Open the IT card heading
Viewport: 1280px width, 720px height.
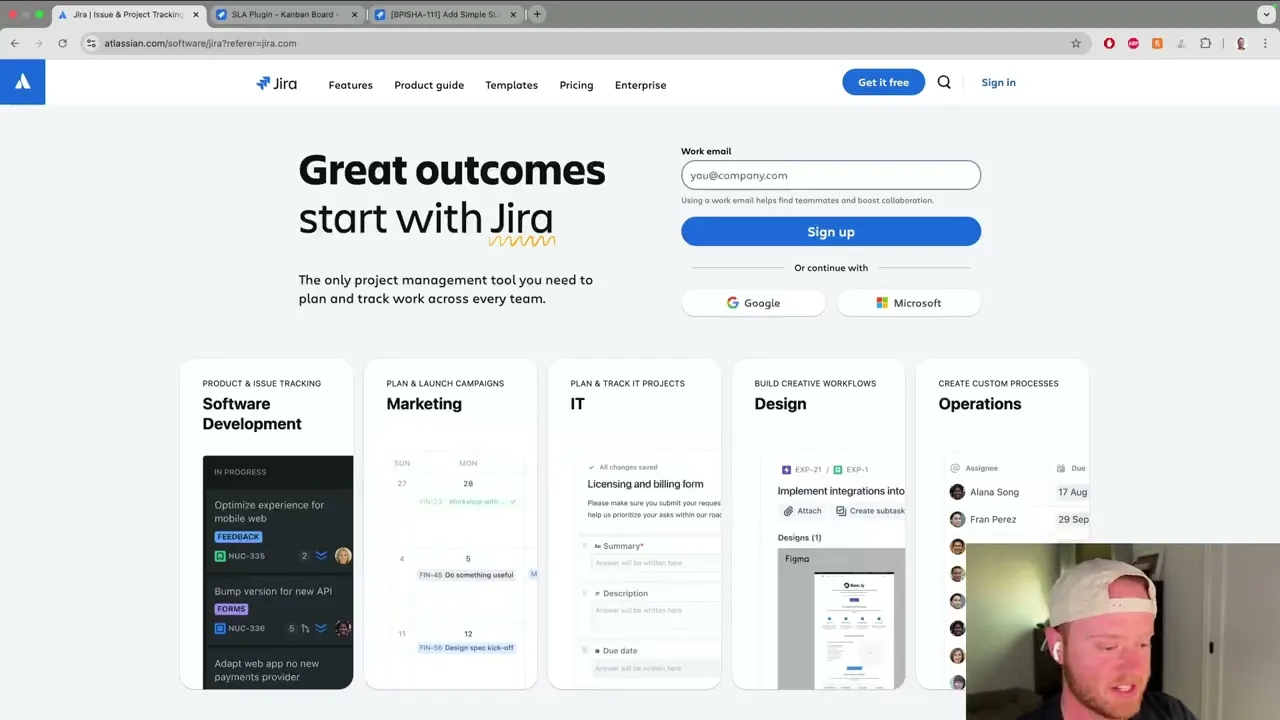577,404
